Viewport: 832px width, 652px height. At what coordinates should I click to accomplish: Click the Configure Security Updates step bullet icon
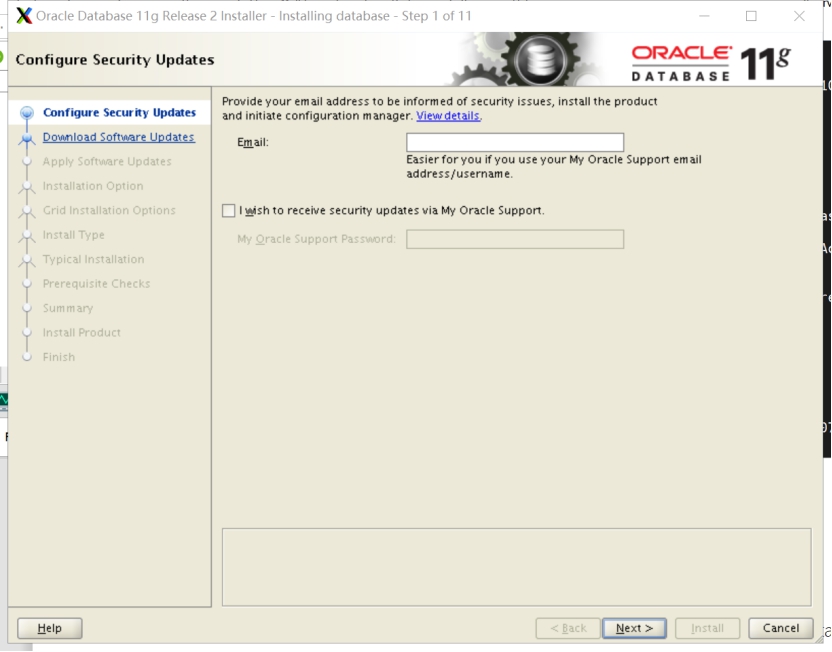click(x=27, y=113)
